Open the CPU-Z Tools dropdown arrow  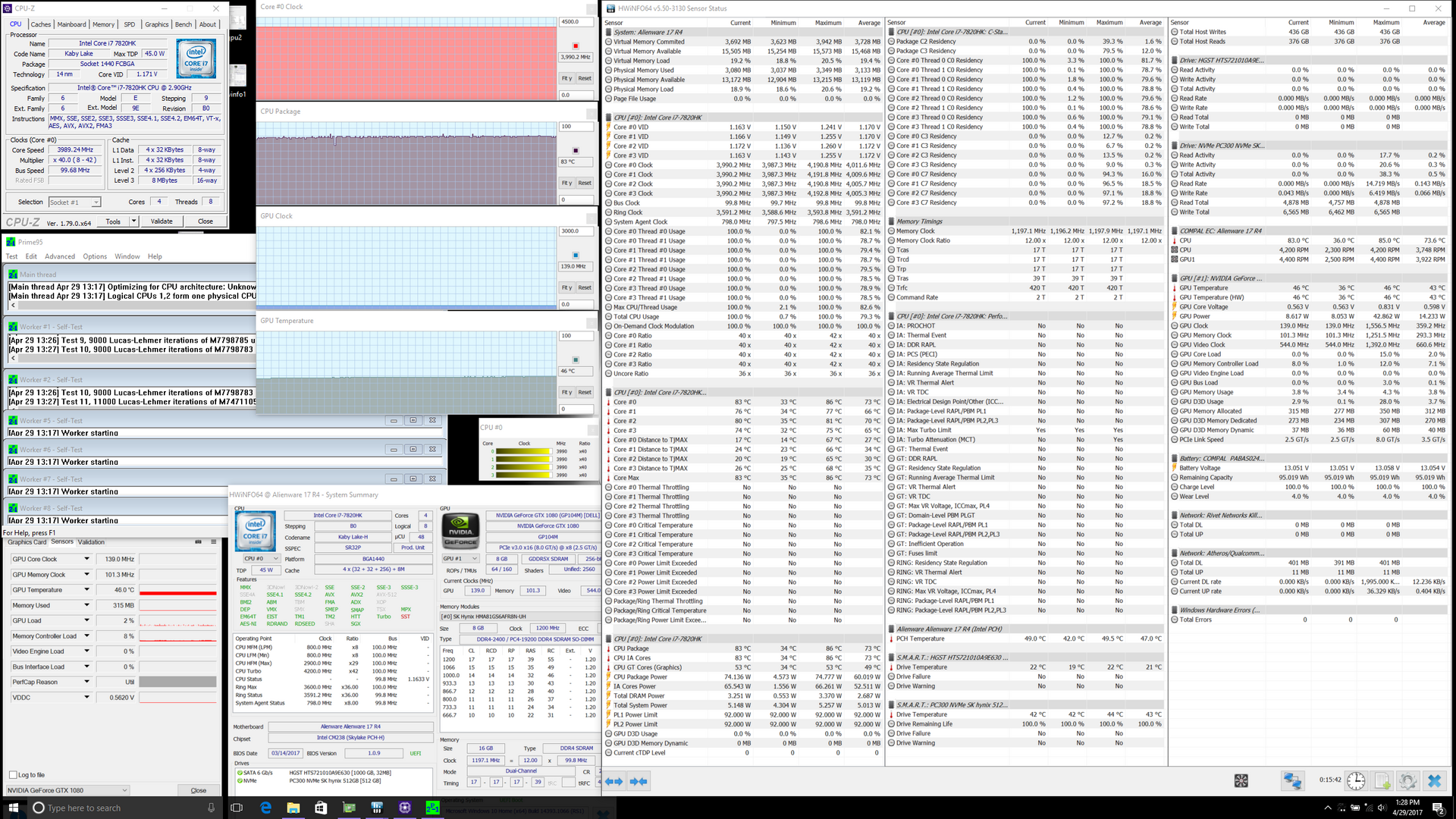click(x=133, y=221)
